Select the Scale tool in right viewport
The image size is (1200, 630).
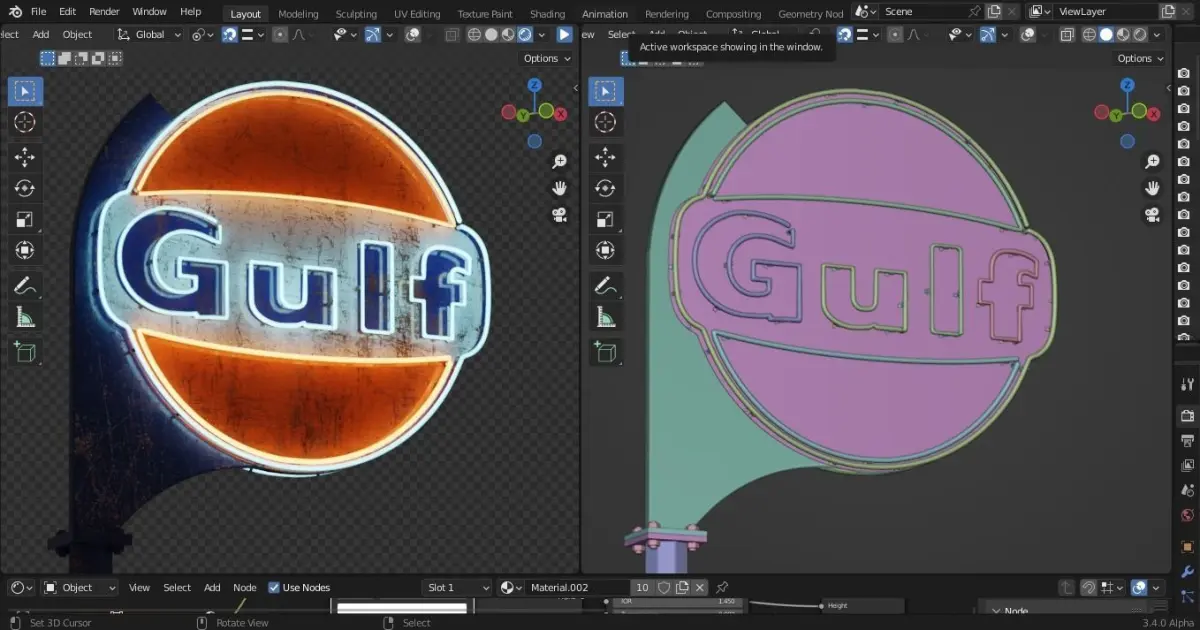pyautogui.click(x=605, y=219)
